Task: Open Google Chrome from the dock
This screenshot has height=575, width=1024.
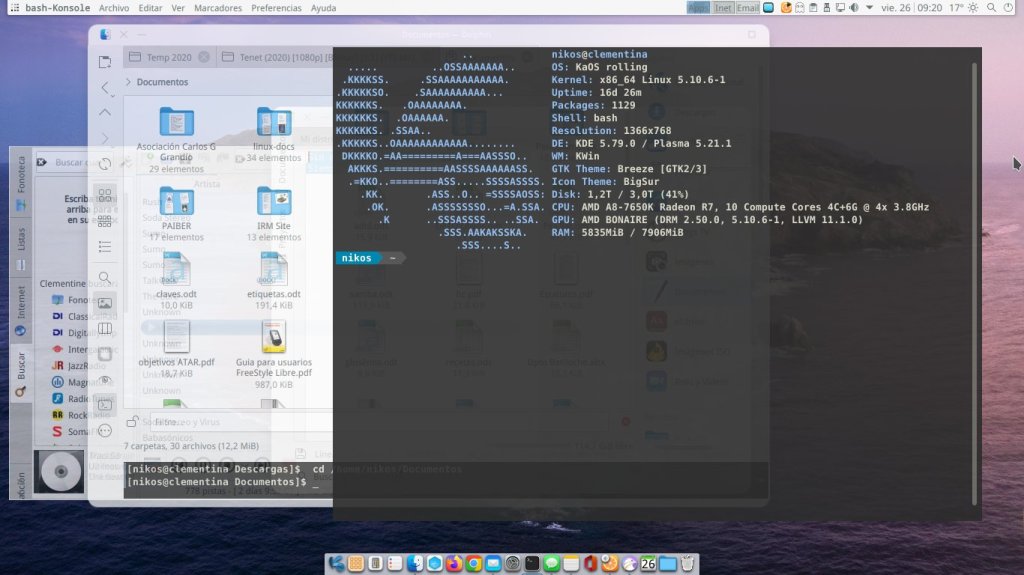Action: pos(473,564)
